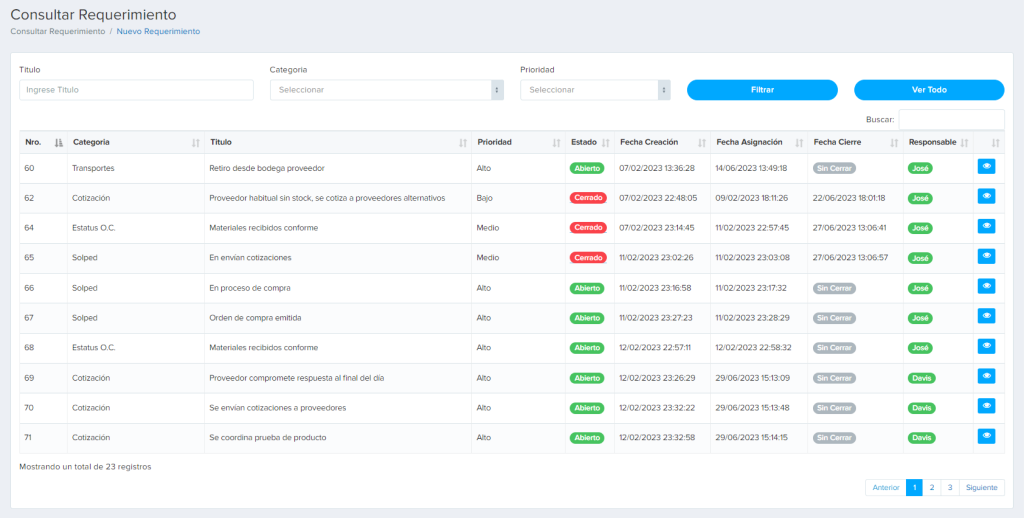
Task: Sort by Responsable column header
Action: [x=938, y=142]
